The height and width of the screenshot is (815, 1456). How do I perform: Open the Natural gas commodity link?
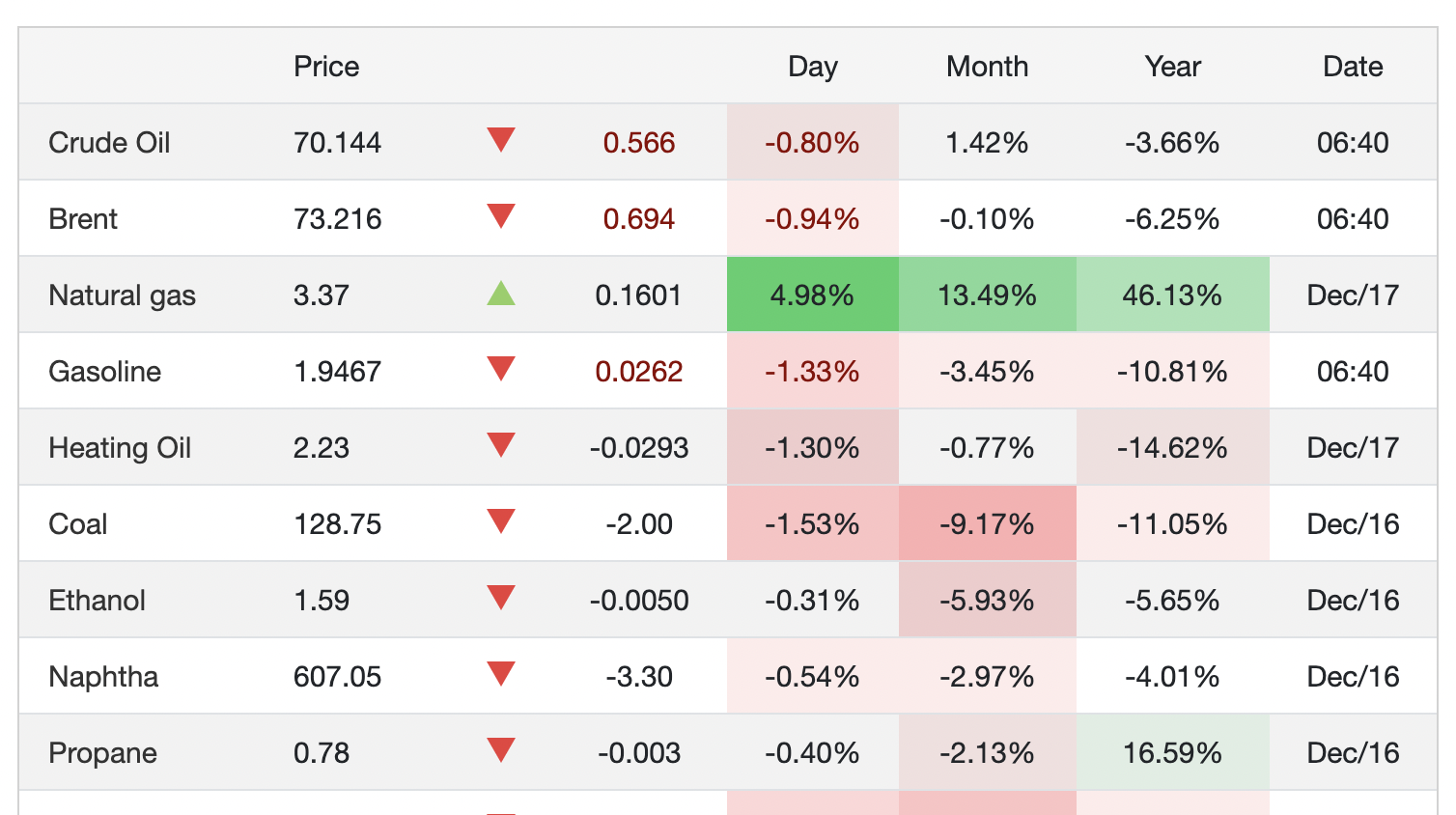123,295
